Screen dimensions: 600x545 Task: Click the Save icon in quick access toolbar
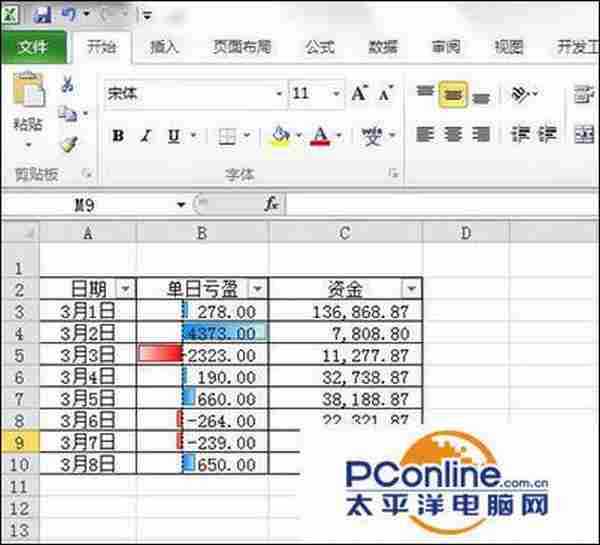coord(42,15)
